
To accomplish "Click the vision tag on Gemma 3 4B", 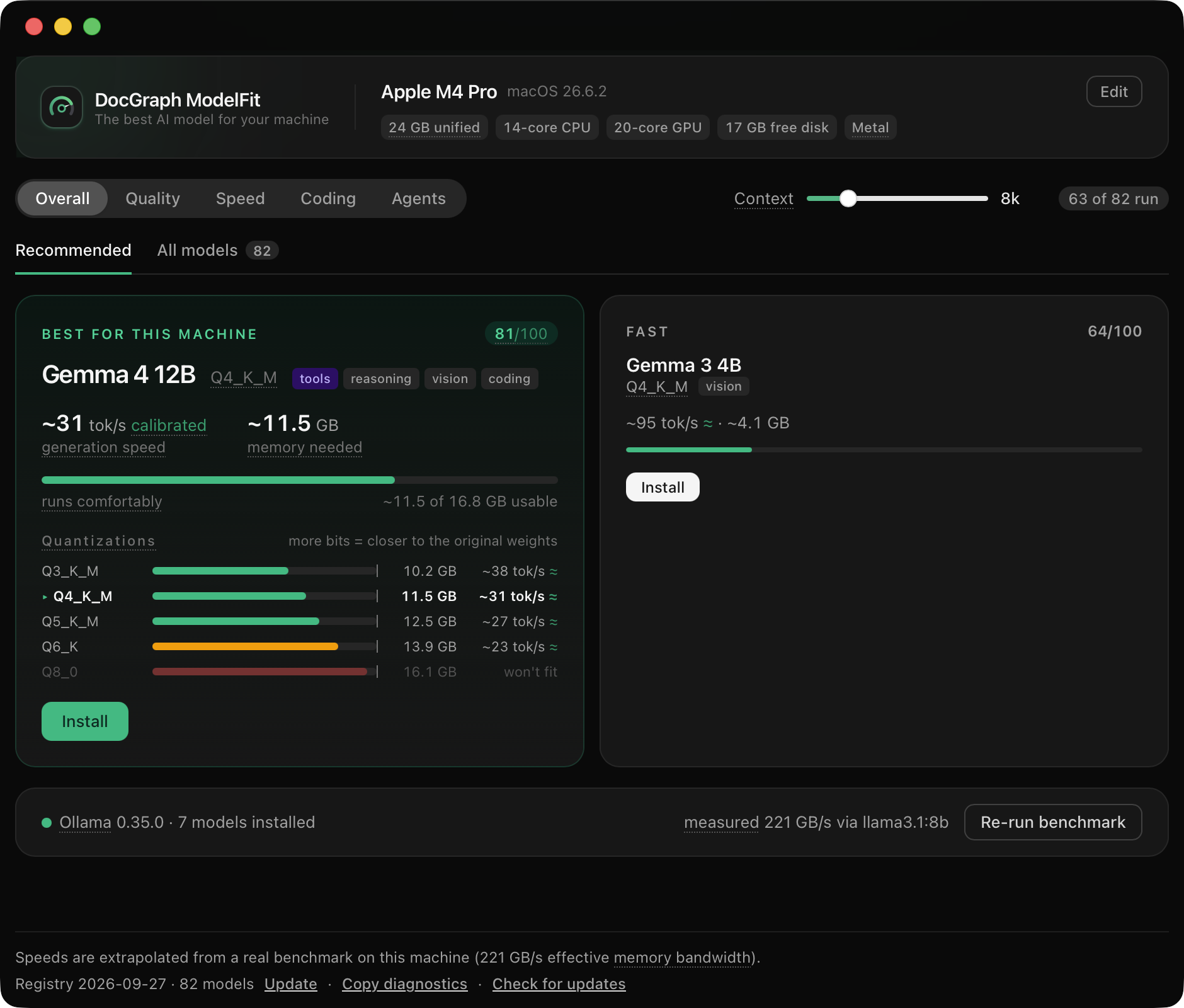I will point(724,386).
